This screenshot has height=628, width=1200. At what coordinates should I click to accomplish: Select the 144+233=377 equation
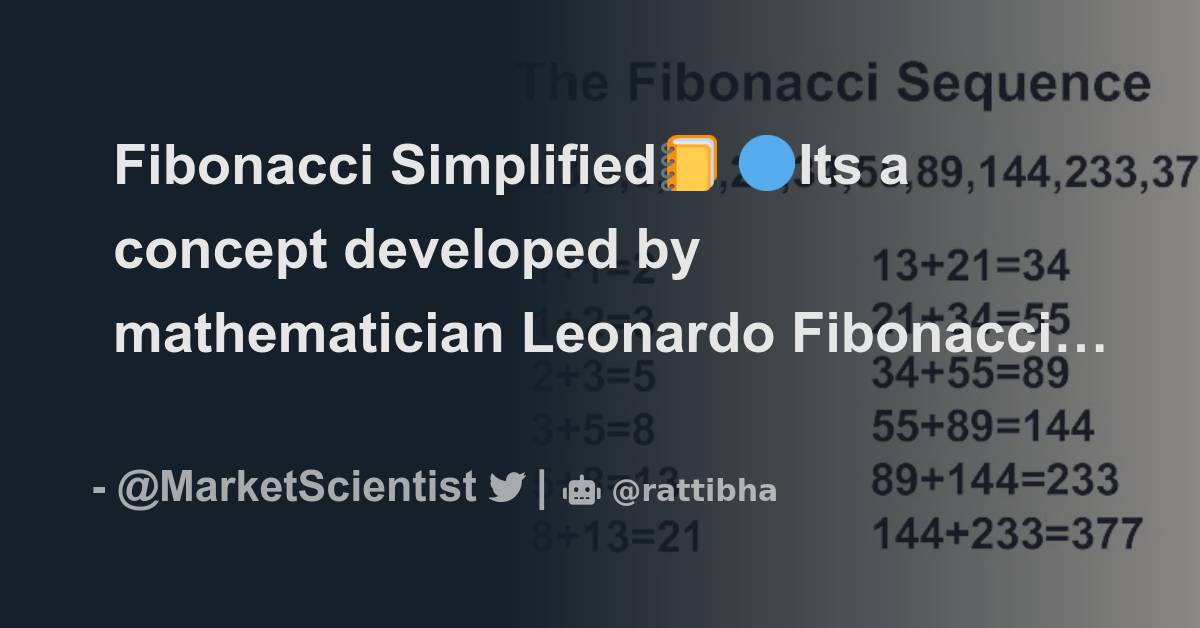(1007, 534)
